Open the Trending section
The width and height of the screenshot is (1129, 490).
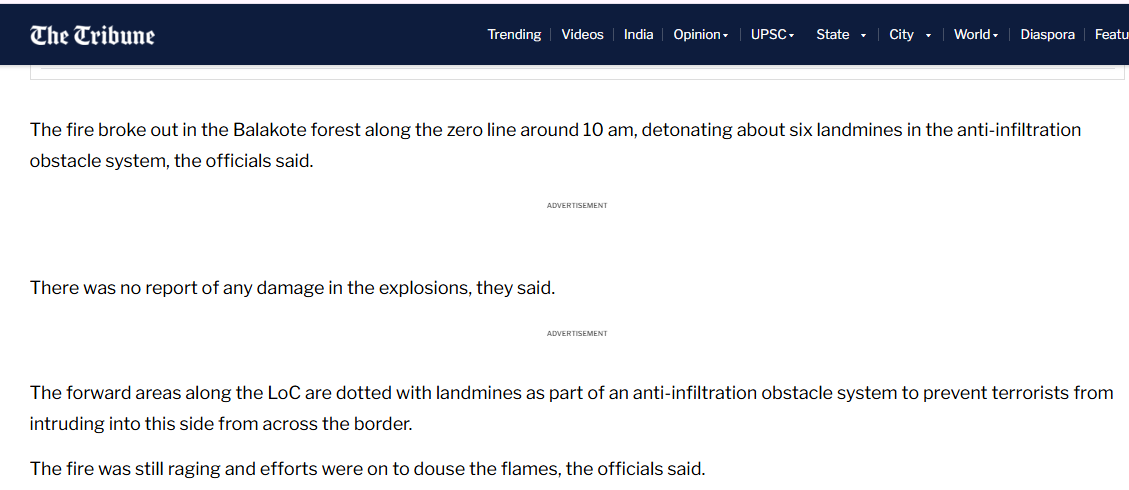click(x=514, y=35)
